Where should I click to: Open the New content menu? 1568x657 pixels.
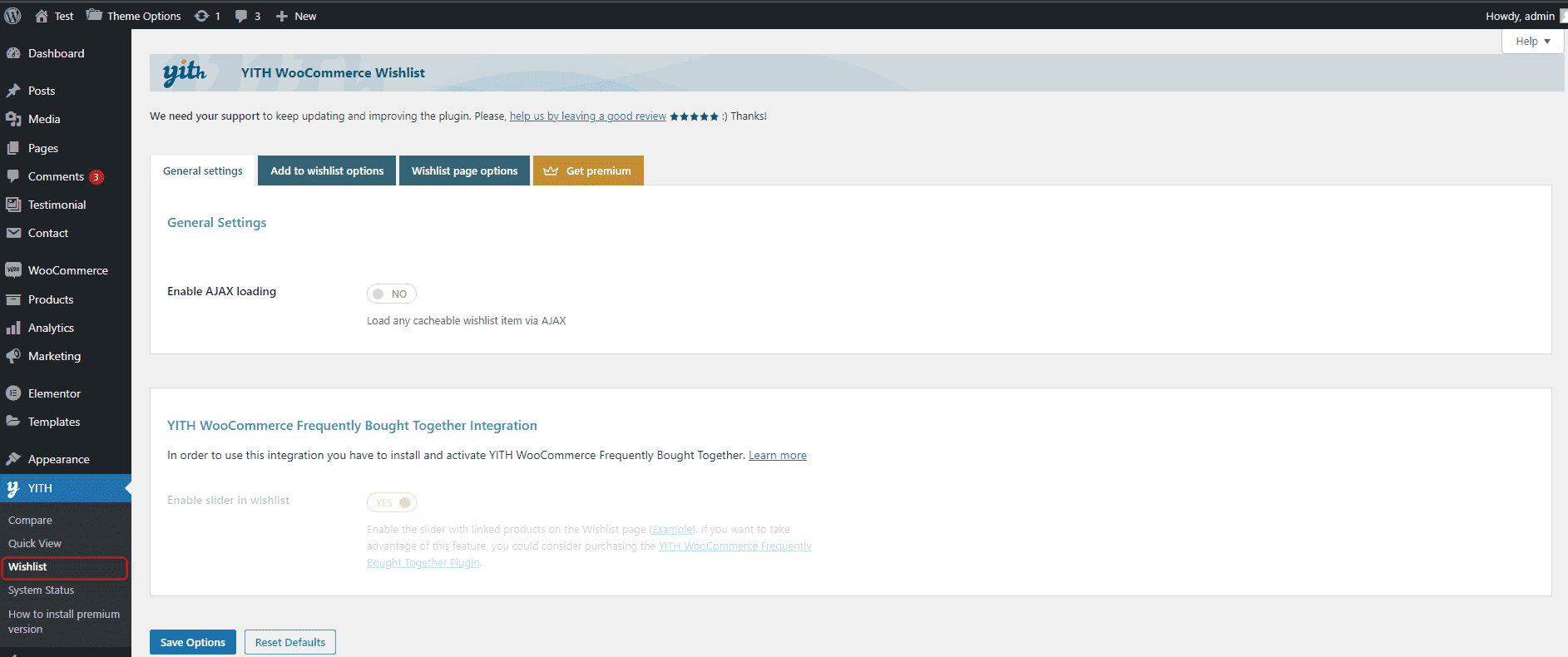(296, 16)
